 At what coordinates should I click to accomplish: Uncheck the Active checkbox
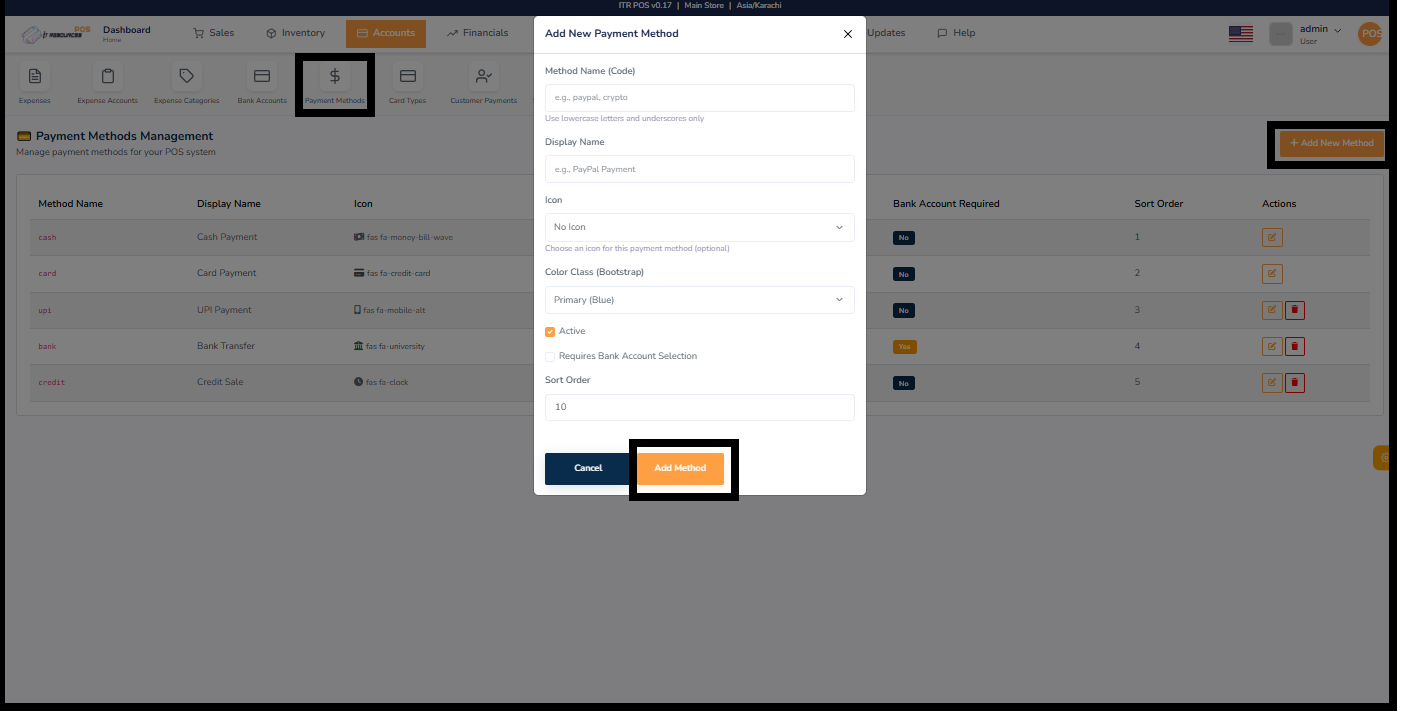549,330
